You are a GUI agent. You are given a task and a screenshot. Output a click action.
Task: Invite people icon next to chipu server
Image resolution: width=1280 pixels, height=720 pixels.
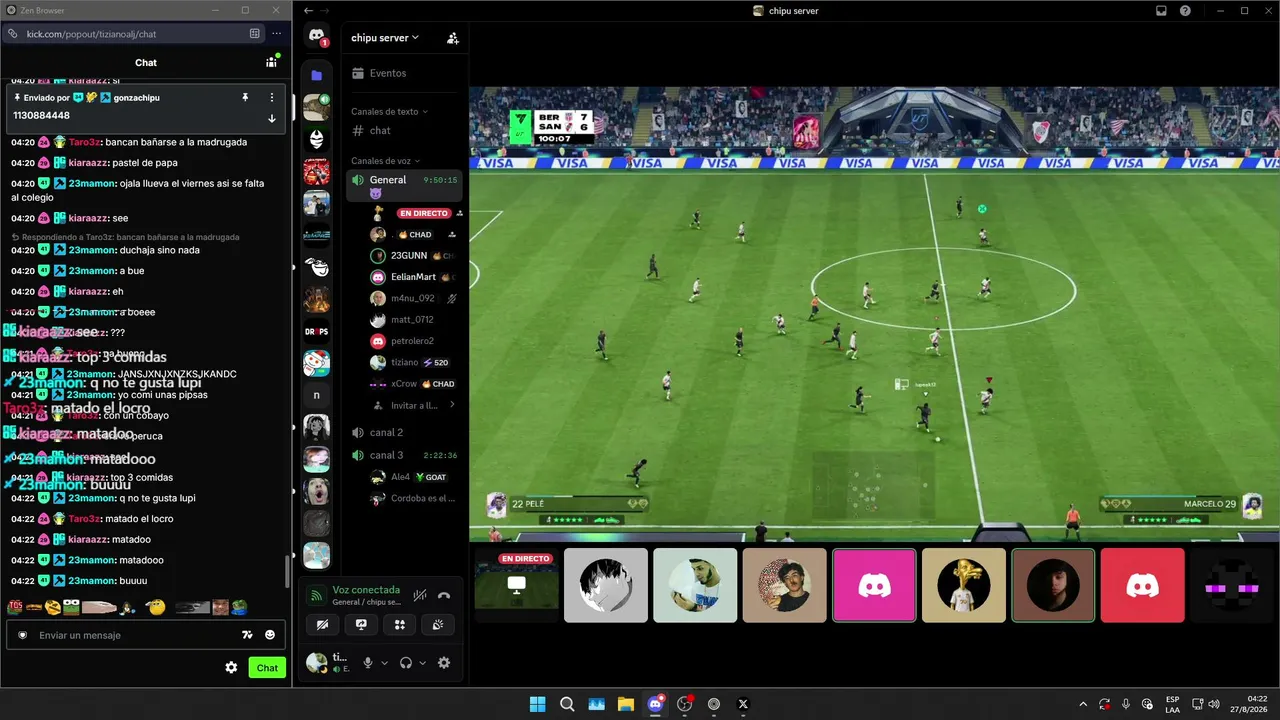[453, 38]
